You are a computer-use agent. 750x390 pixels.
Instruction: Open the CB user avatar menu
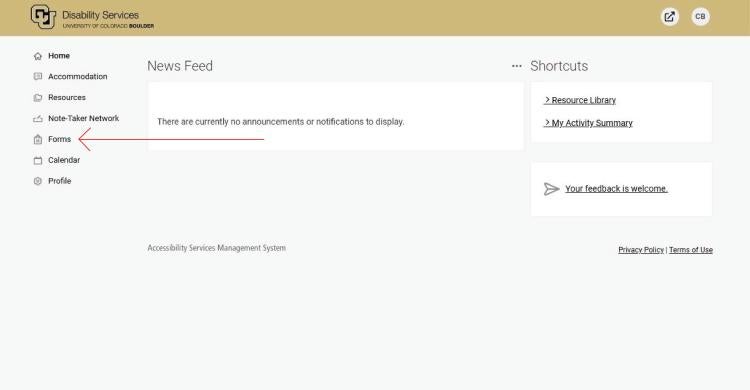click(700, 17)
